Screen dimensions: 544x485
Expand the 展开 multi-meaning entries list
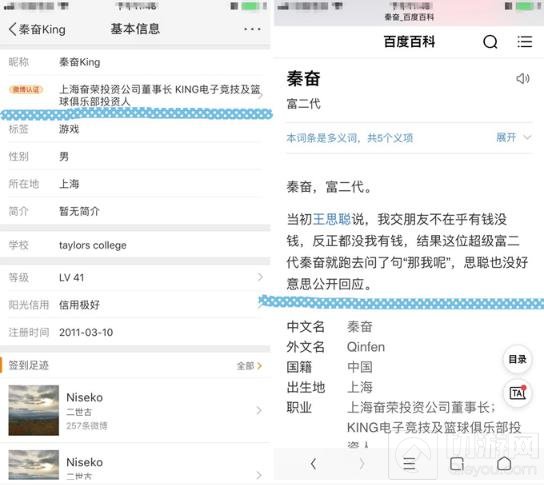coord(513,138)
